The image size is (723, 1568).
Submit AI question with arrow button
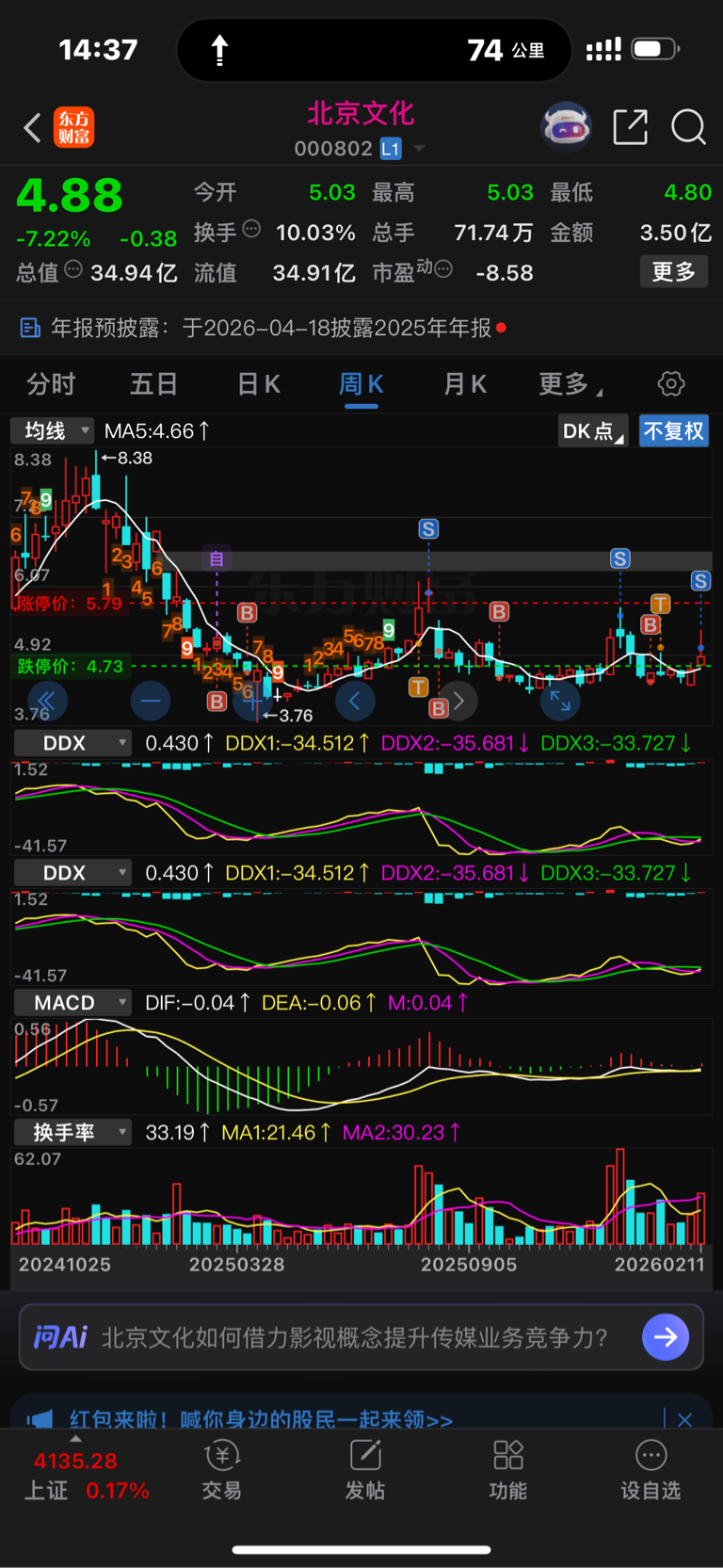click(666, 1337)
